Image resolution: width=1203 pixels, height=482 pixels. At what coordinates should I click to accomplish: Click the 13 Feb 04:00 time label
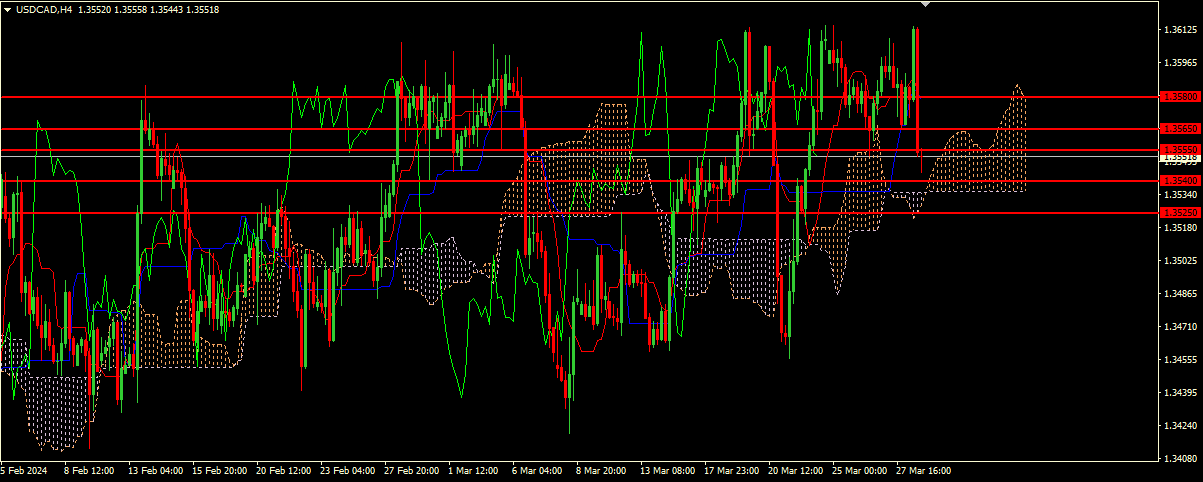tap(156, 470)
